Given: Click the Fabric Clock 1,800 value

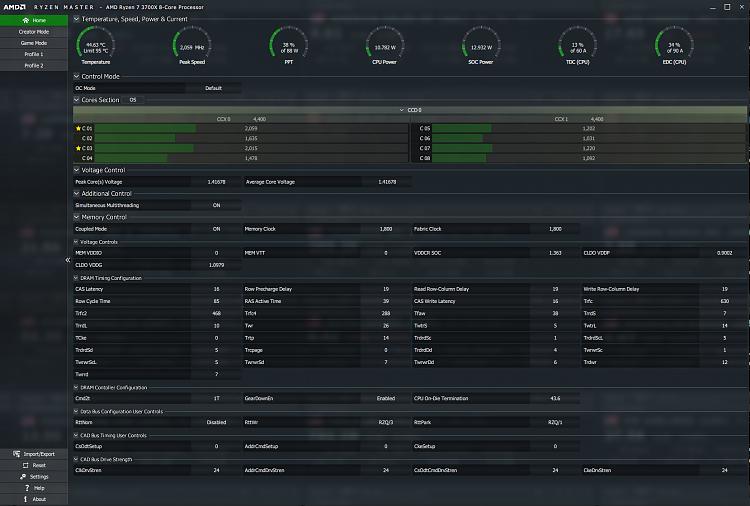Looking at the screenshot, I should point(555,229).
